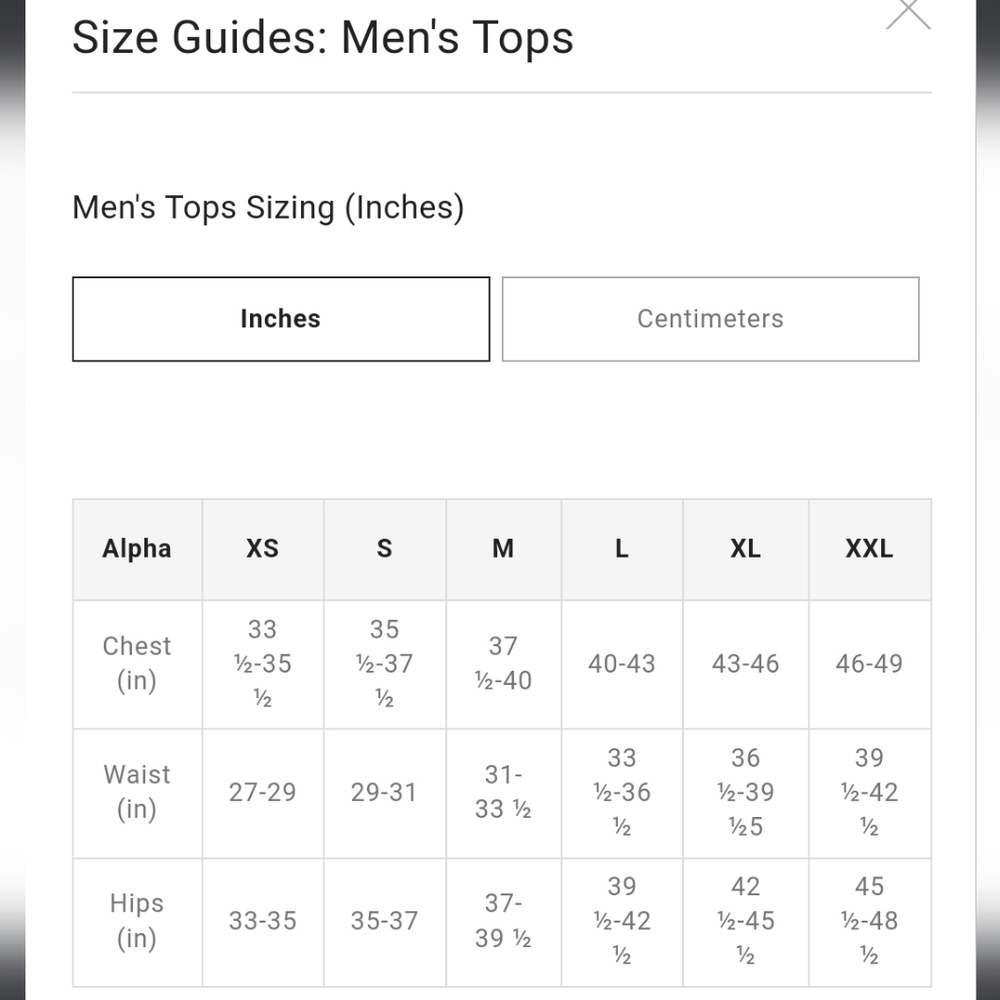Screen dimensions: 1000x1000
Task: Select the S size column header
Action: click(x=385, y=549)
